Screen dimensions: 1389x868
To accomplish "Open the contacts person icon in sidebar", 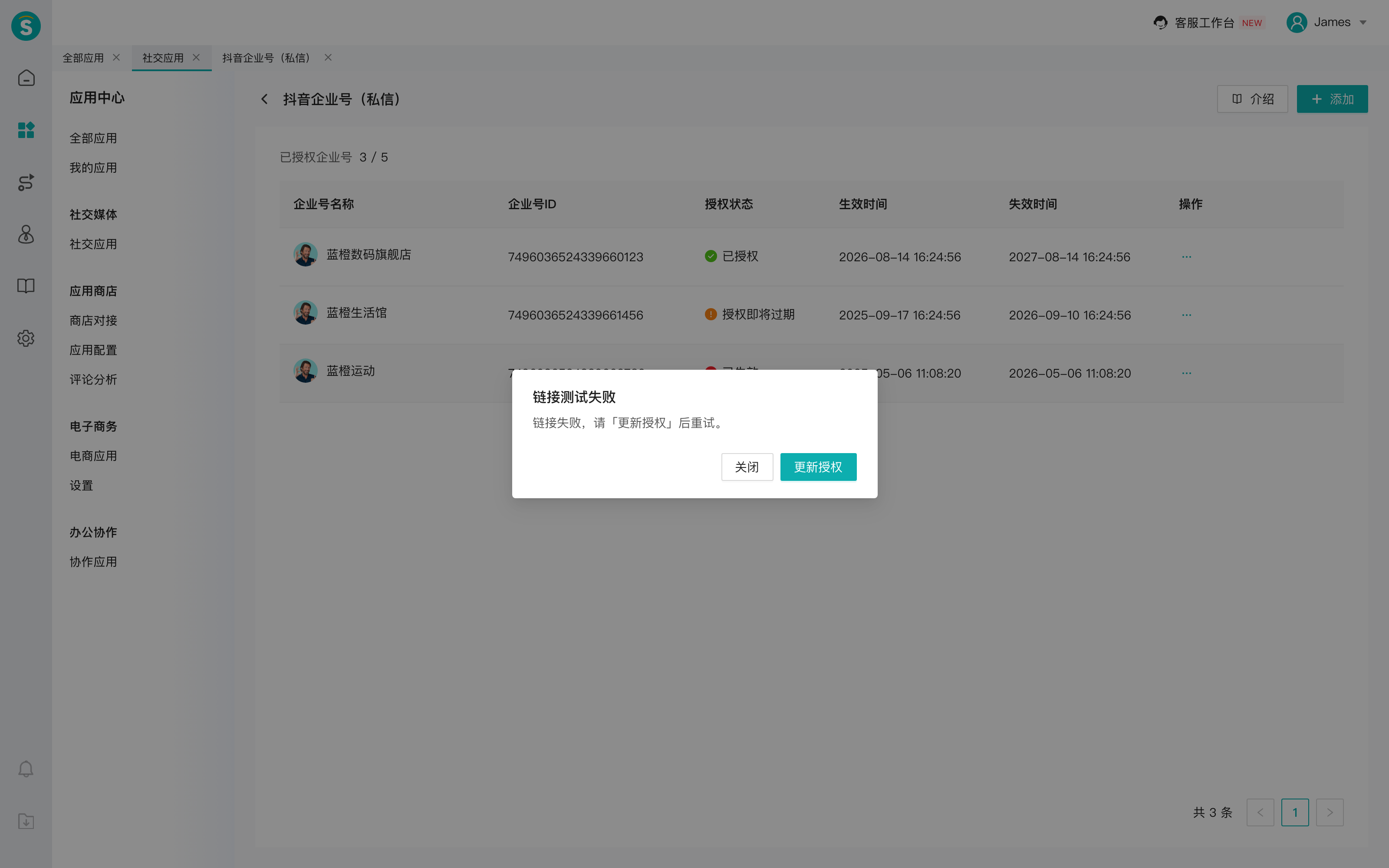I will click(x=26, y=234).
